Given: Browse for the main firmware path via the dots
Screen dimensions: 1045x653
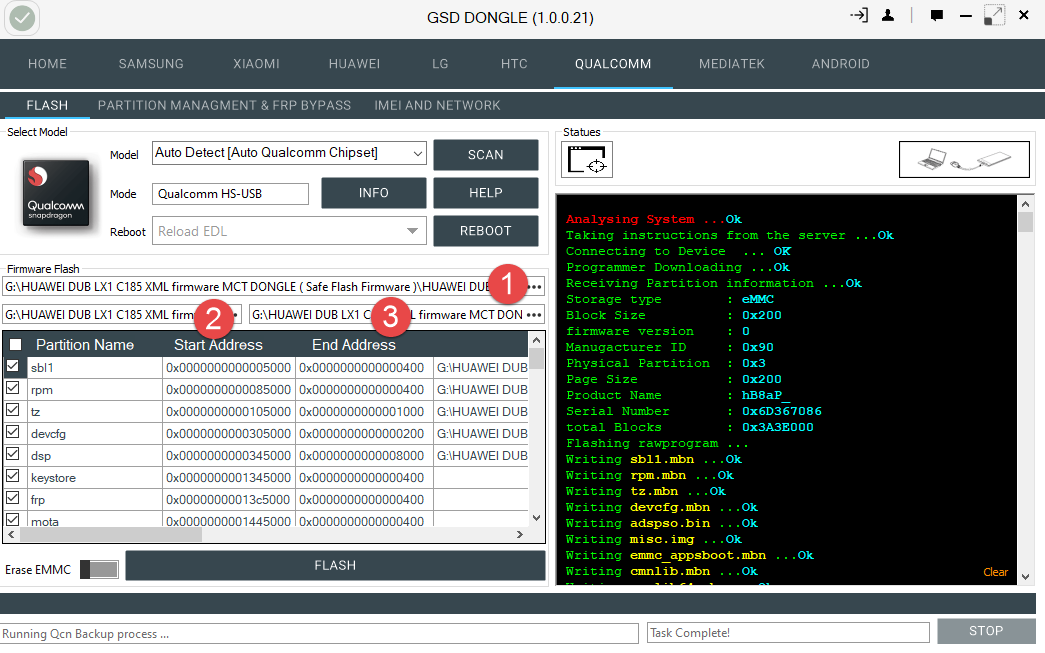Looking at the screenshot, I should tap(534, 287).
